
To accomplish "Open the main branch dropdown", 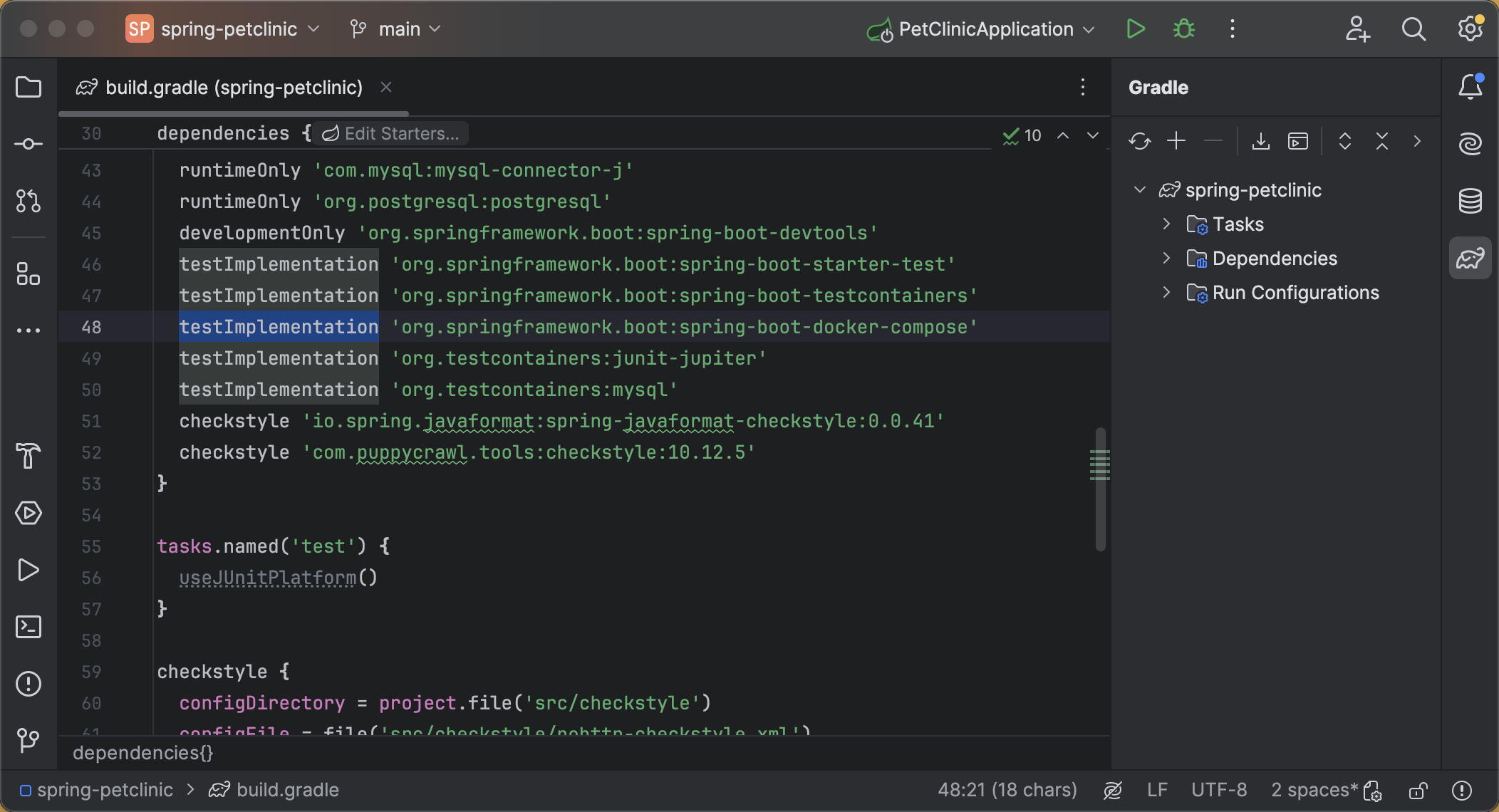I will pos(395,28).
